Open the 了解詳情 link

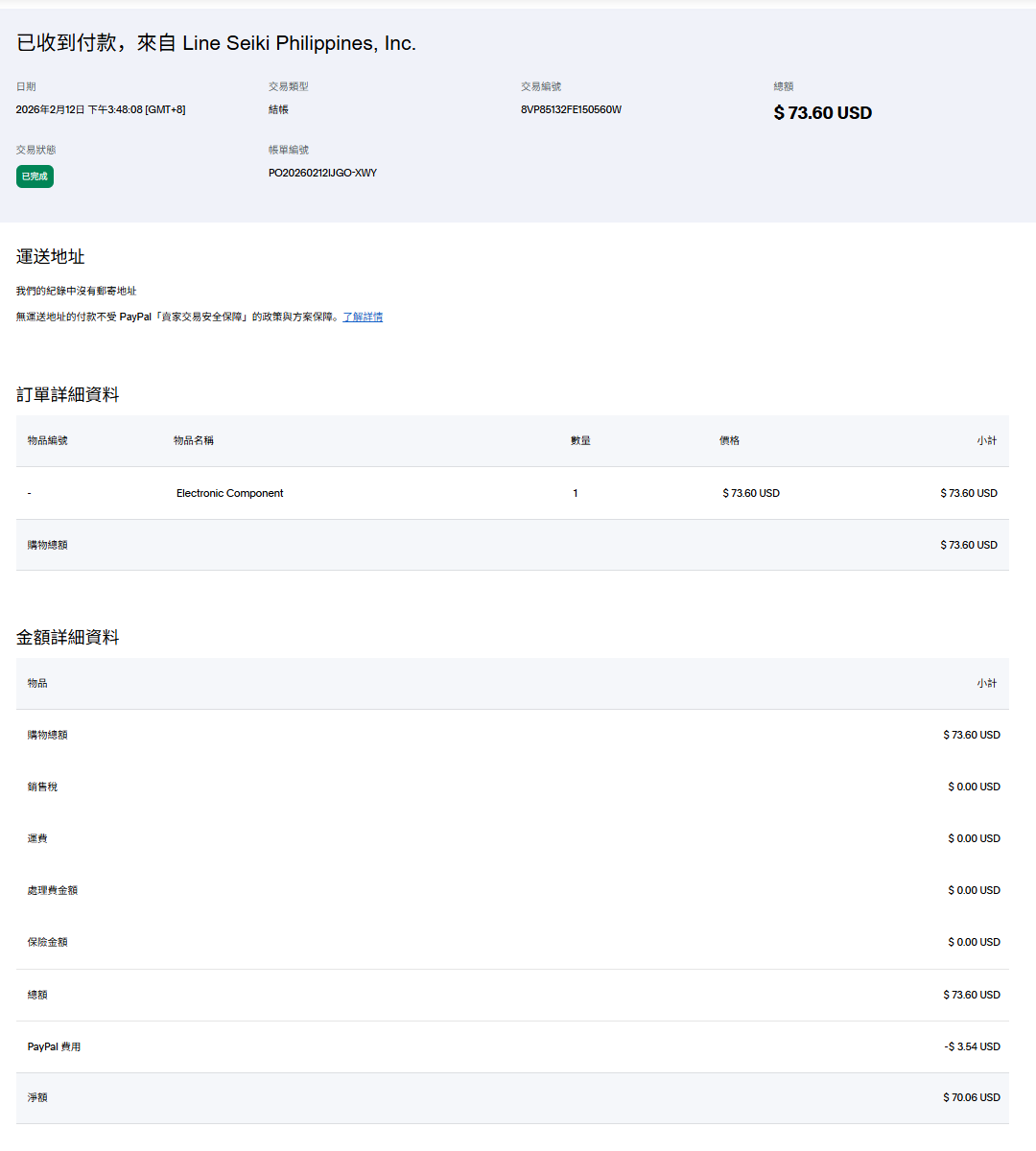363,317
